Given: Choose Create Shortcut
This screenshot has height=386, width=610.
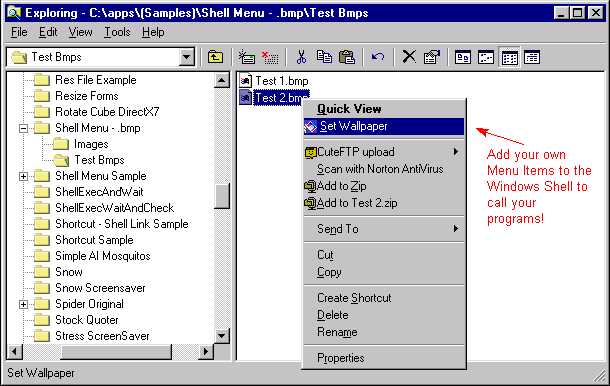Looking at the screenshot, I should (384, 298).
